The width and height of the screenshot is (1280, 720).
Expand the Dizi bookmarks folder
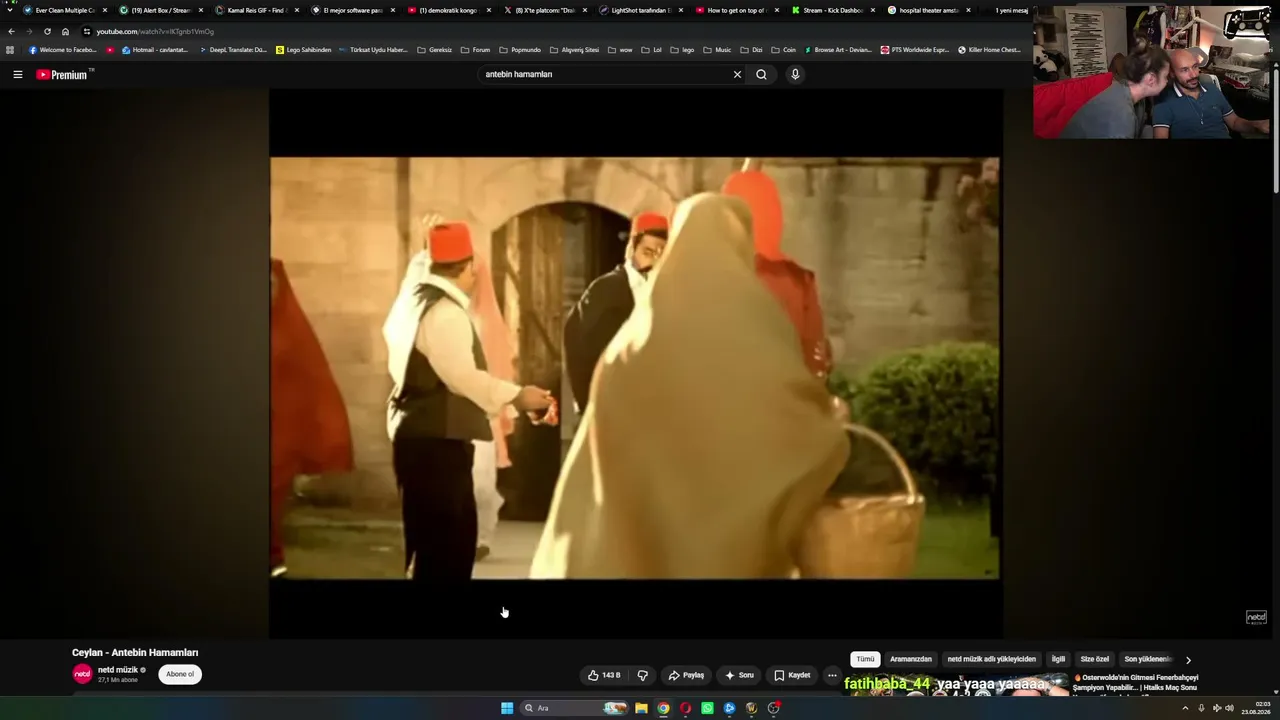[x=751, y=50]
